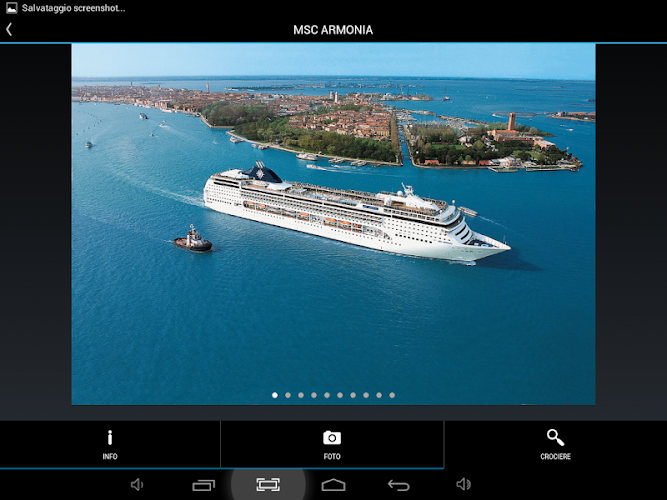Open Android recent apps button
The width and height of the screenshot is (667, 500).
click(204, 485)
